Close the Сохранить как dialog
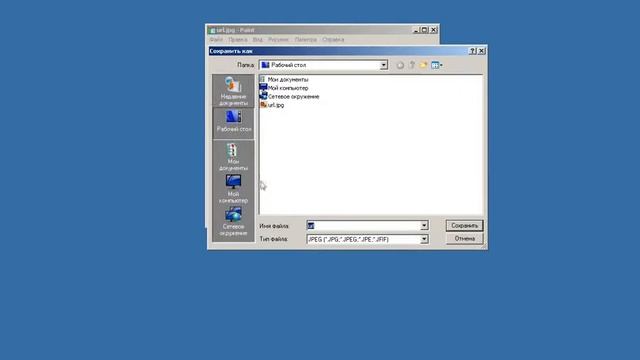Screen dimensions: 640x360 click(482, 51)
